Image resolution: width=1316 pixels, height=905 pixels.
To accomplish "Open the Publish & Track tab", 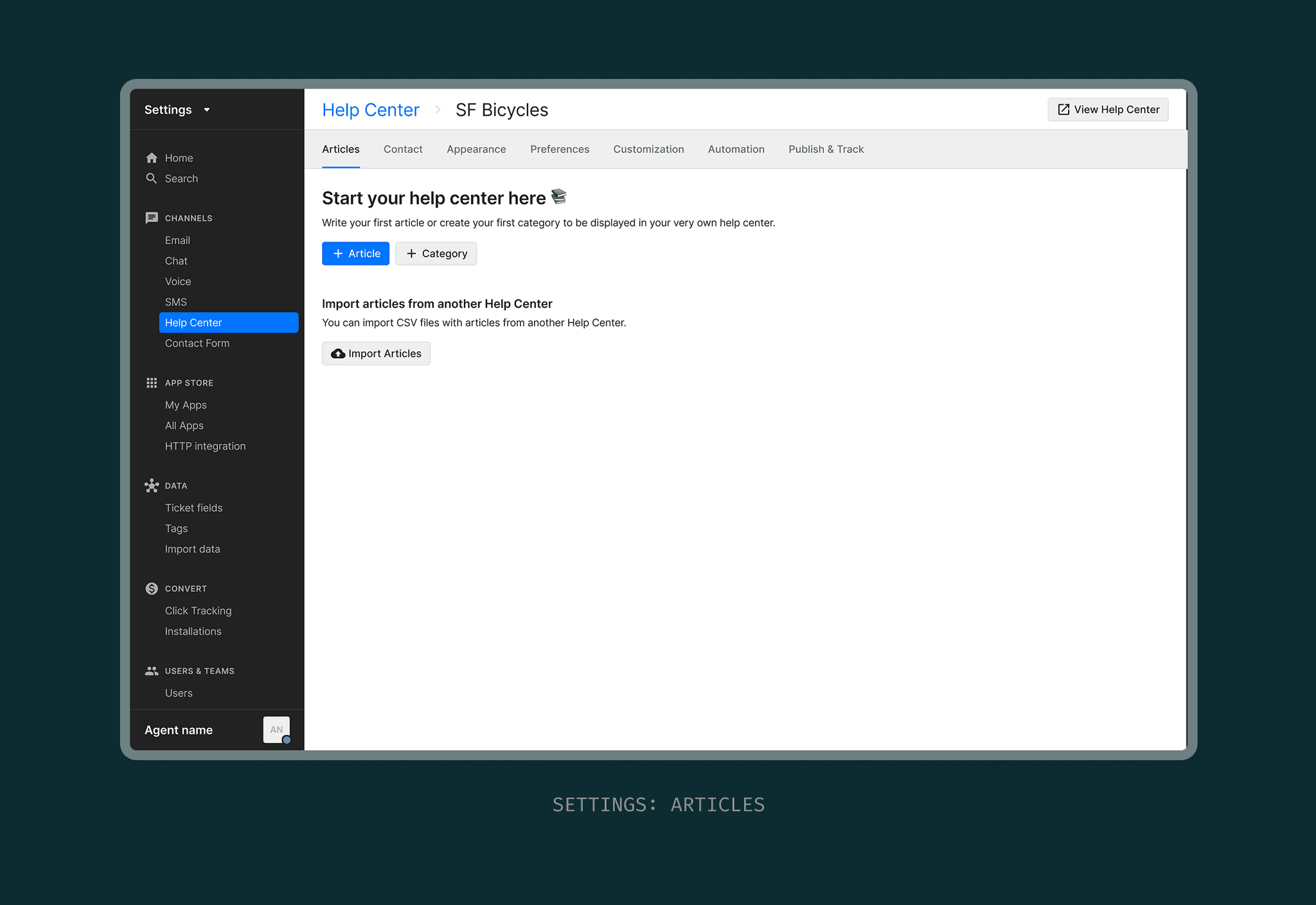I will pyautogui.click(x=826, y=149).
